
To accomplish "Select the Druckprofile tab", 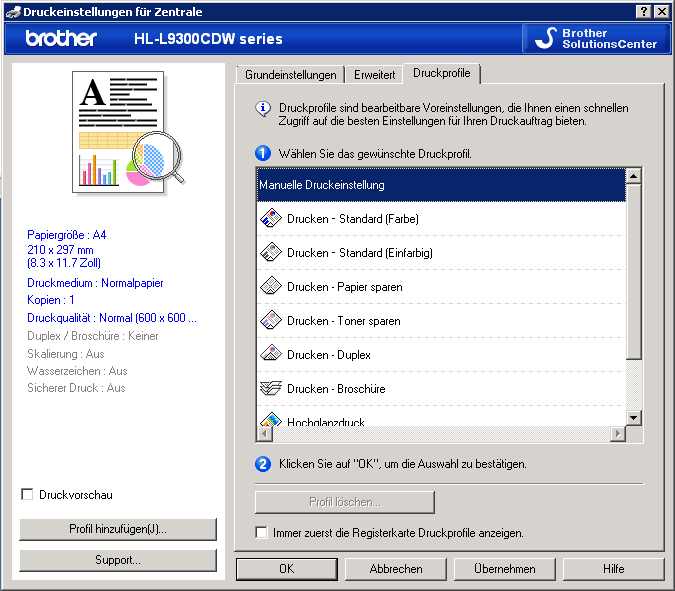I will point(442,73).
